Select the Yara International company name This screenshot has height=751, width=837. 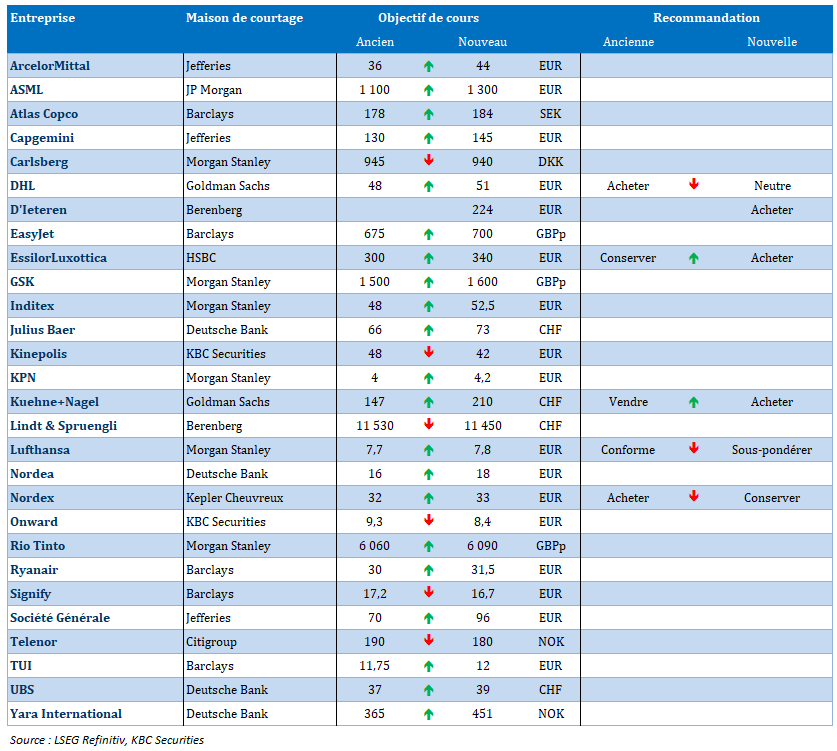tap(66, 714)
